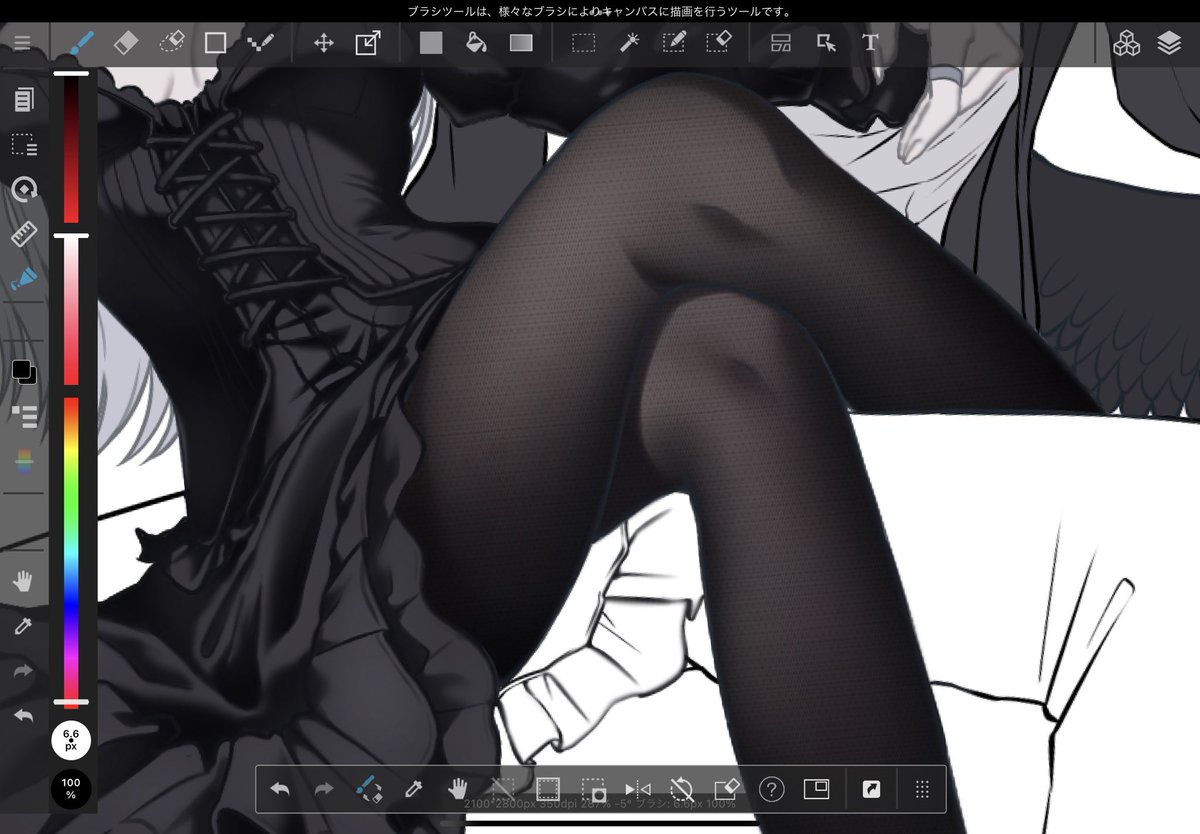Open the Transform tool
This screenshot has height=834, width=1200.
(x=368, y=43)
